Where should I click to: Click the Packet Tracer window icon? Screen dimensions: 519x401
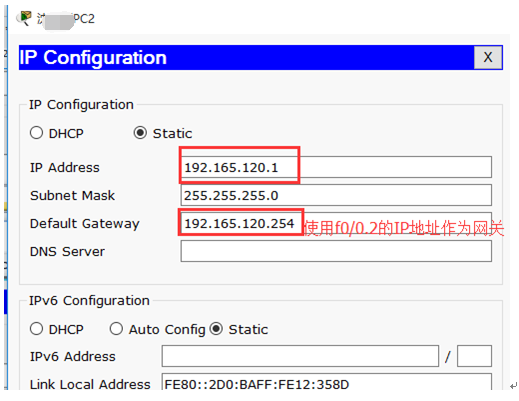coord(25,18)
